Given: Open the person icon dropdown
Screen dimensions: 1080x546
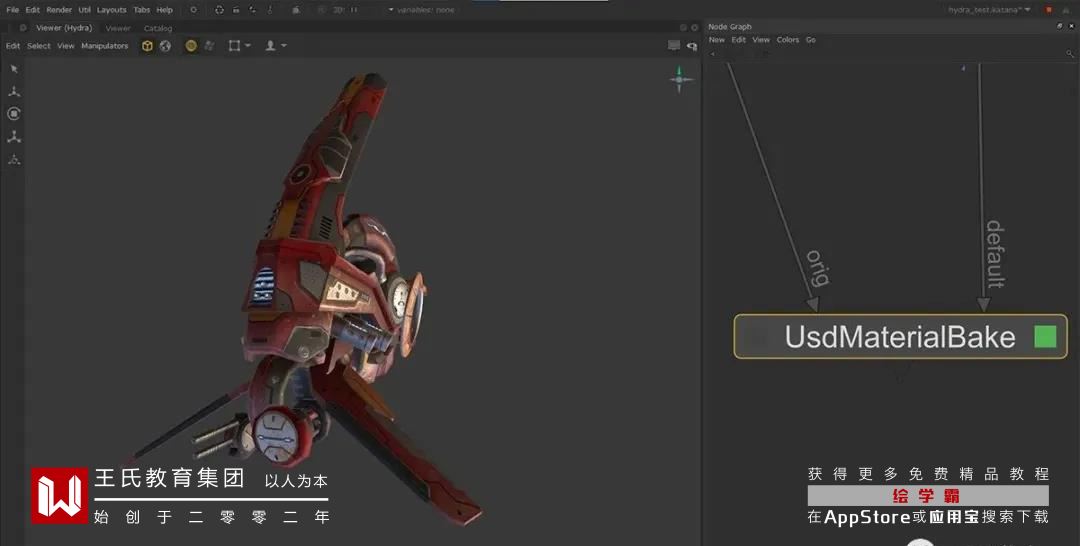Looking at the screenshot, I should 276,46.
